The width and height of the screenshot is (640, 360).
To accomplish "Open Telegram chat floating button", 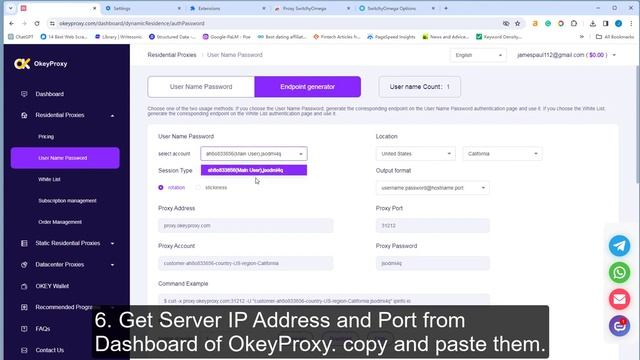I will coord(619,246).
